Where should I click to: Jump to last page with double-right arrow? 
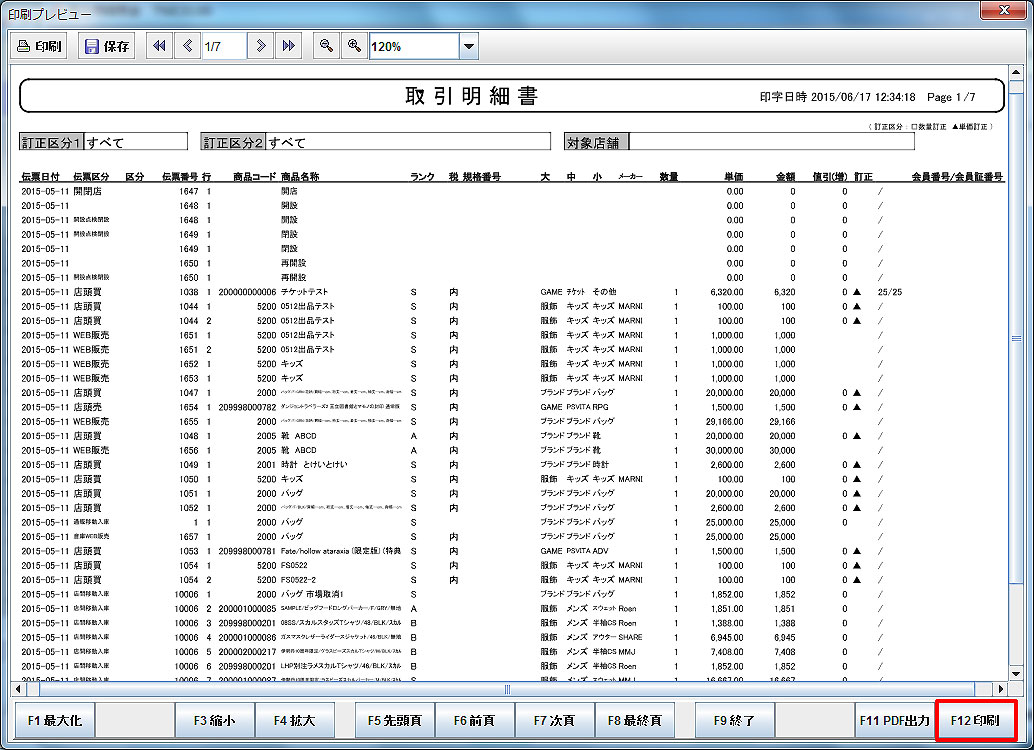coord(289,46)
